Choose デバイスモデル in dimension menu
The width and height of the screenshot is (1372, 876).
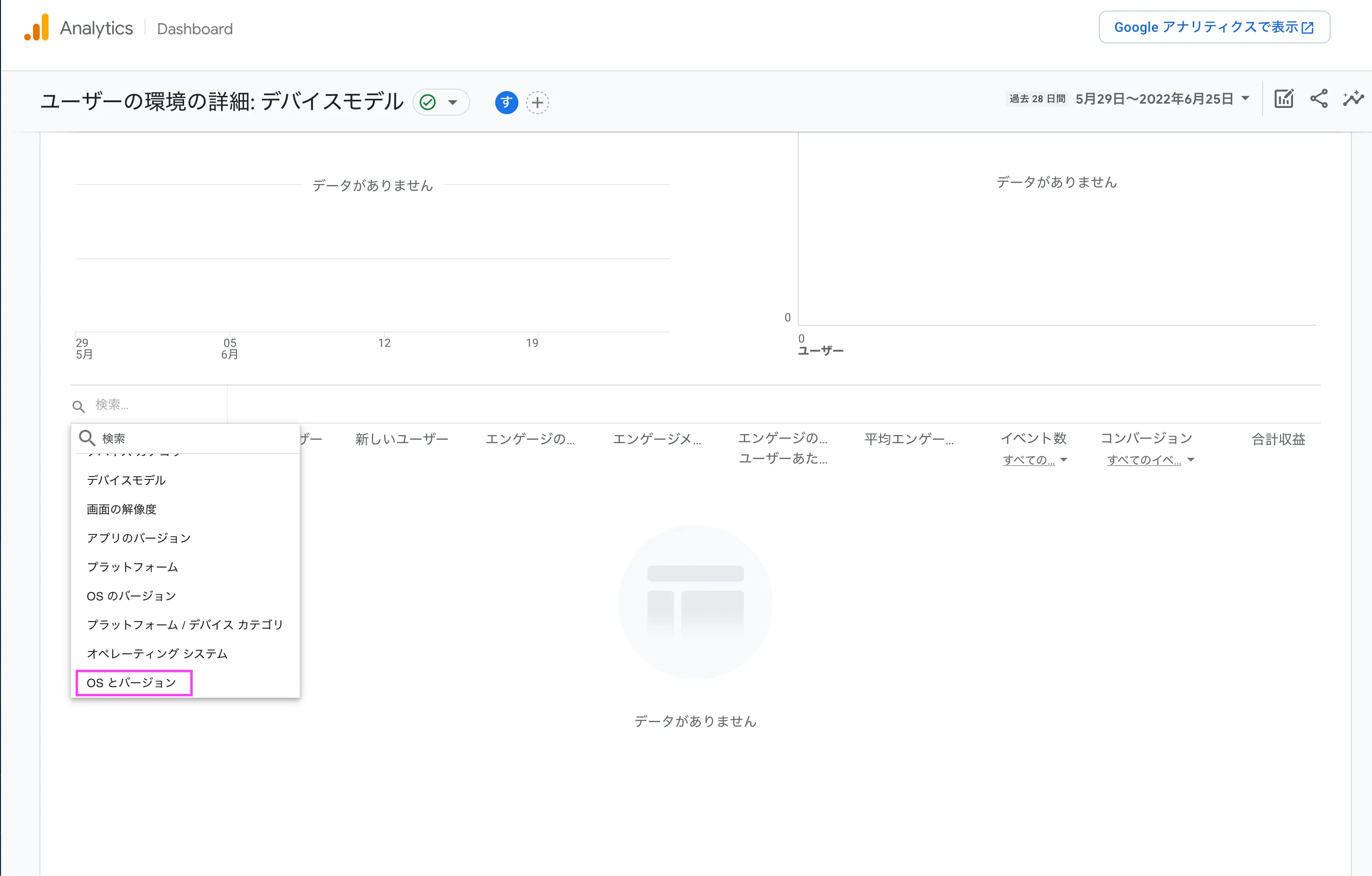tap(126, 480)
